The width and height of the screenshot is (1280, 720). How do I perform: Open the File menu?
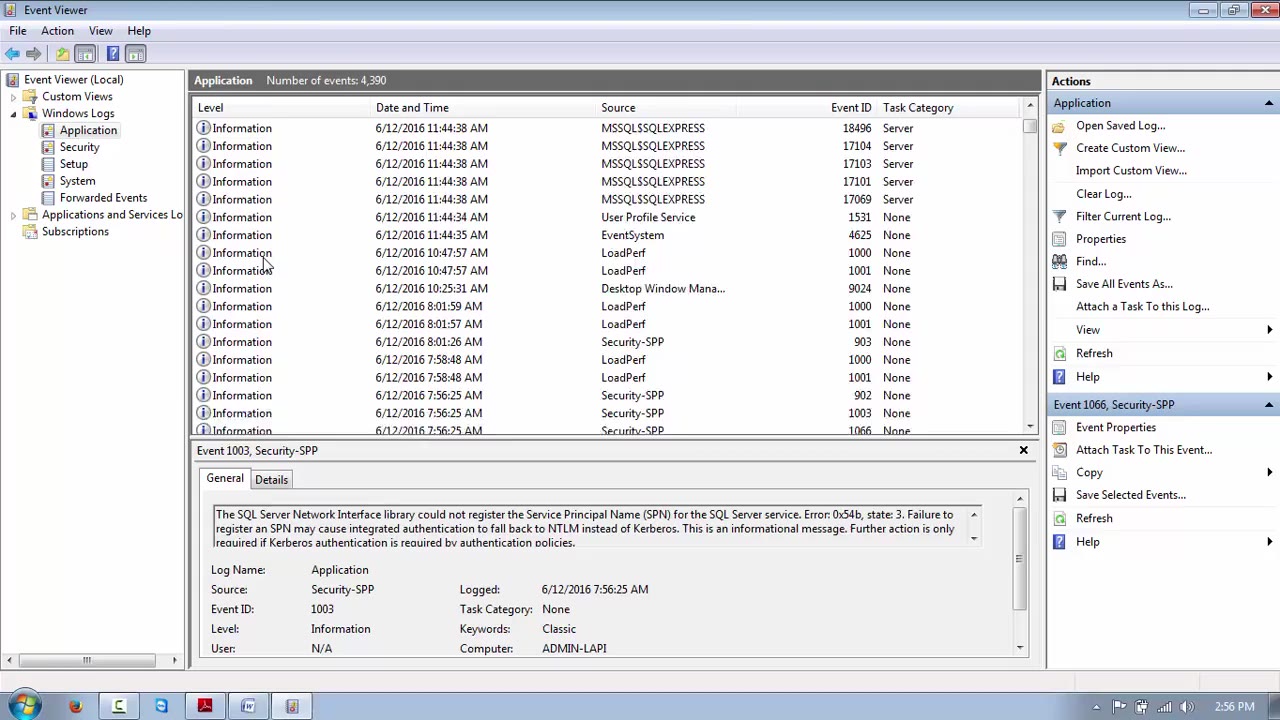[x=18, y=31]
